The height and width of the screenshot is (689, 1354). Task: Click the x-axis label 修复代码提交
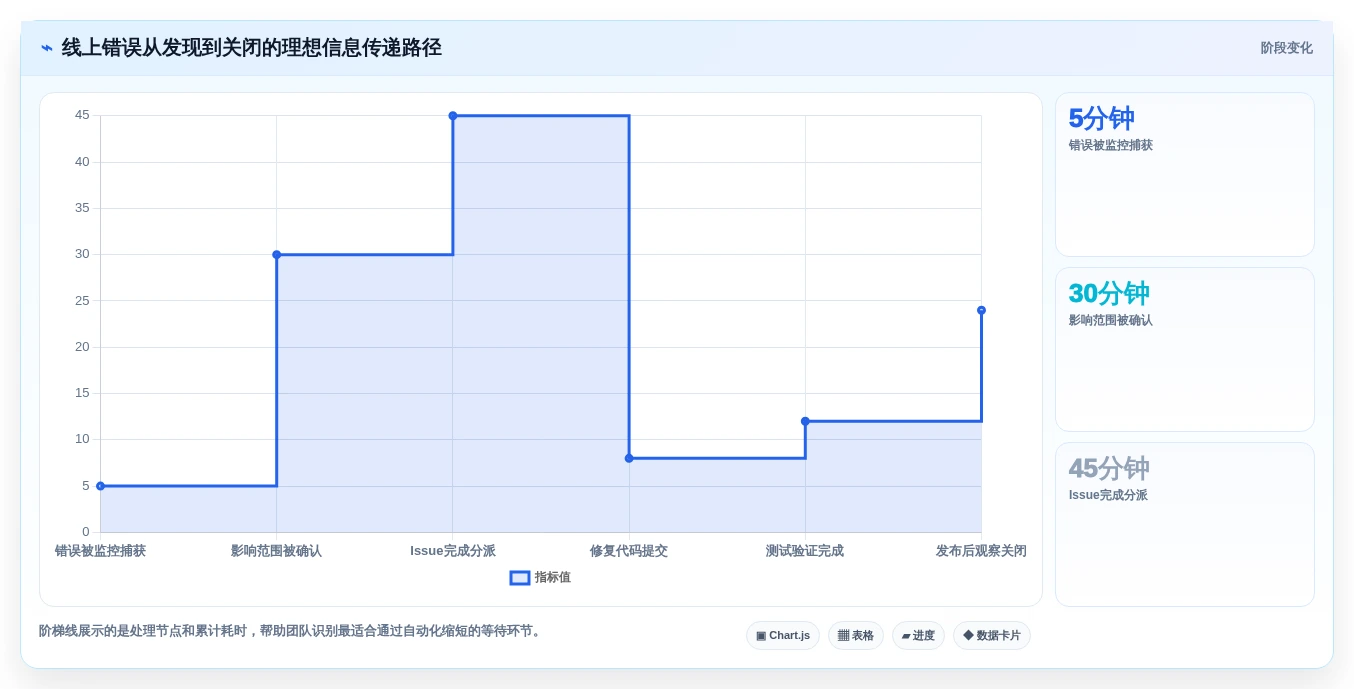pos(629,551)
